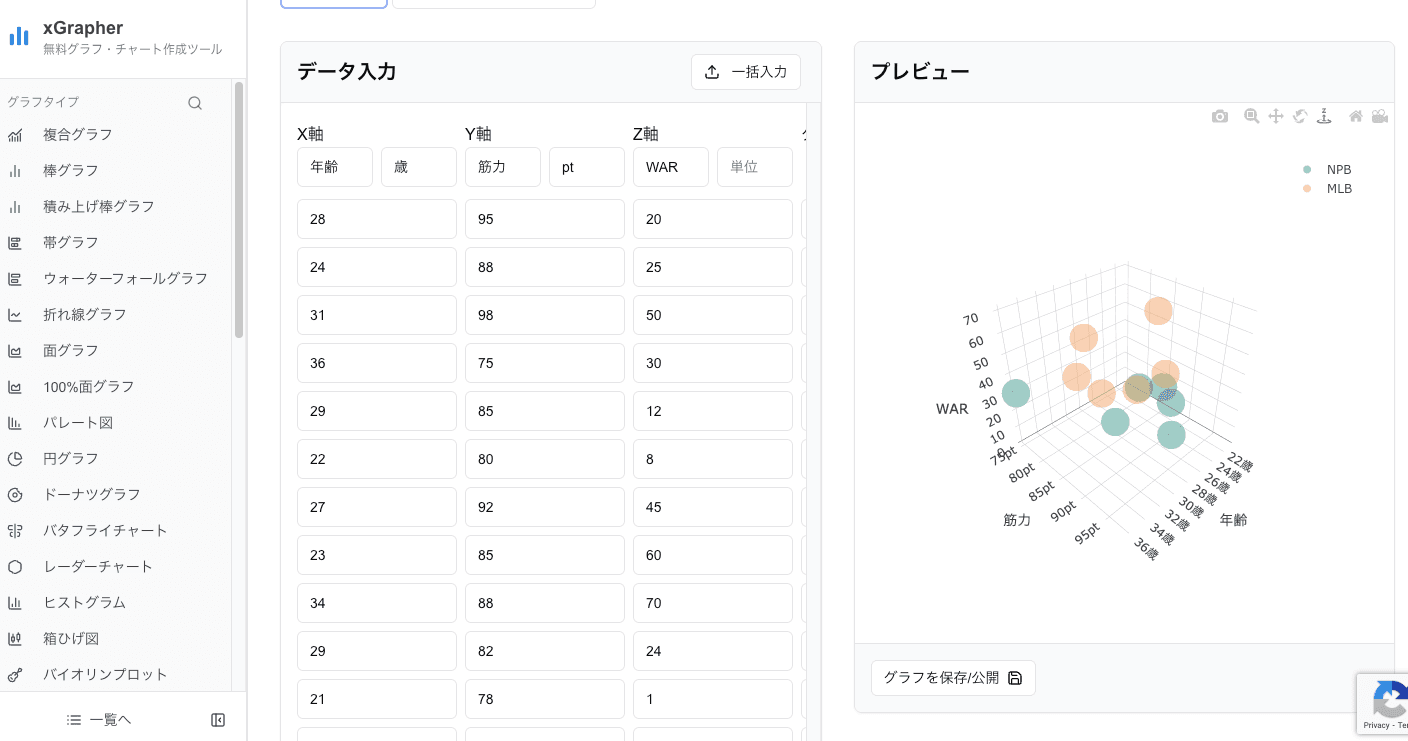Collapse the sidebar panel

tap(218, 719)
